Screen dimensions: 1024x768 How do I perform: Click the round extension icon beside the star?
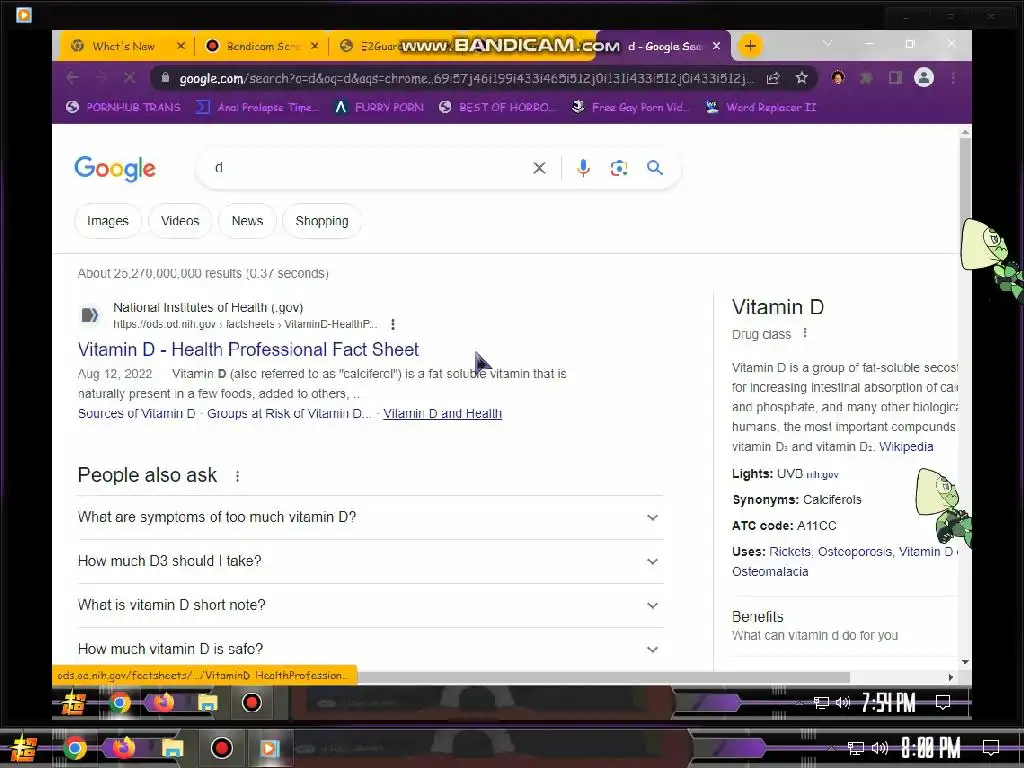838,78
